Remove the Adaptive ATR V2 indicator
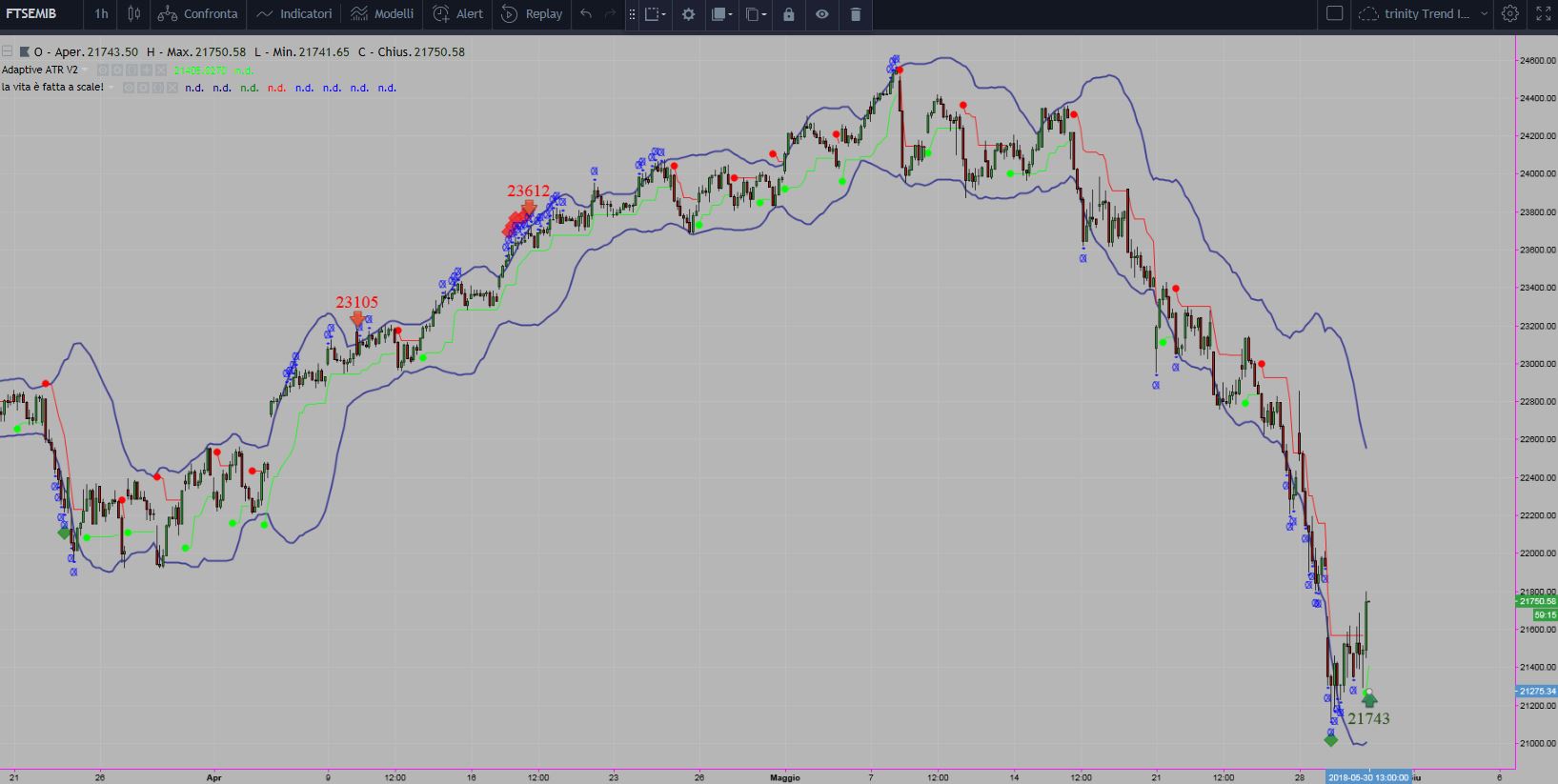 [x=161, y=70]
